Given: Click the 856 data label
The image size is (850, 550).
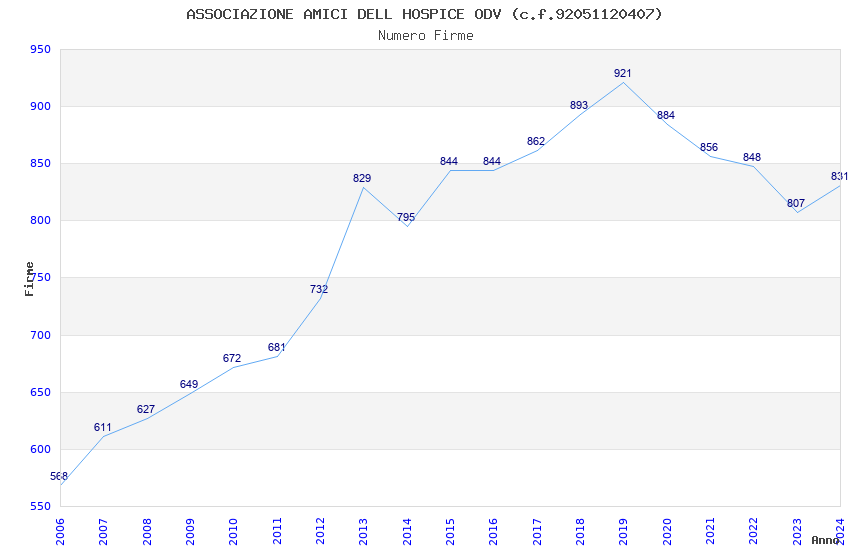Looking at the screenshot, I should coord(709,147).
